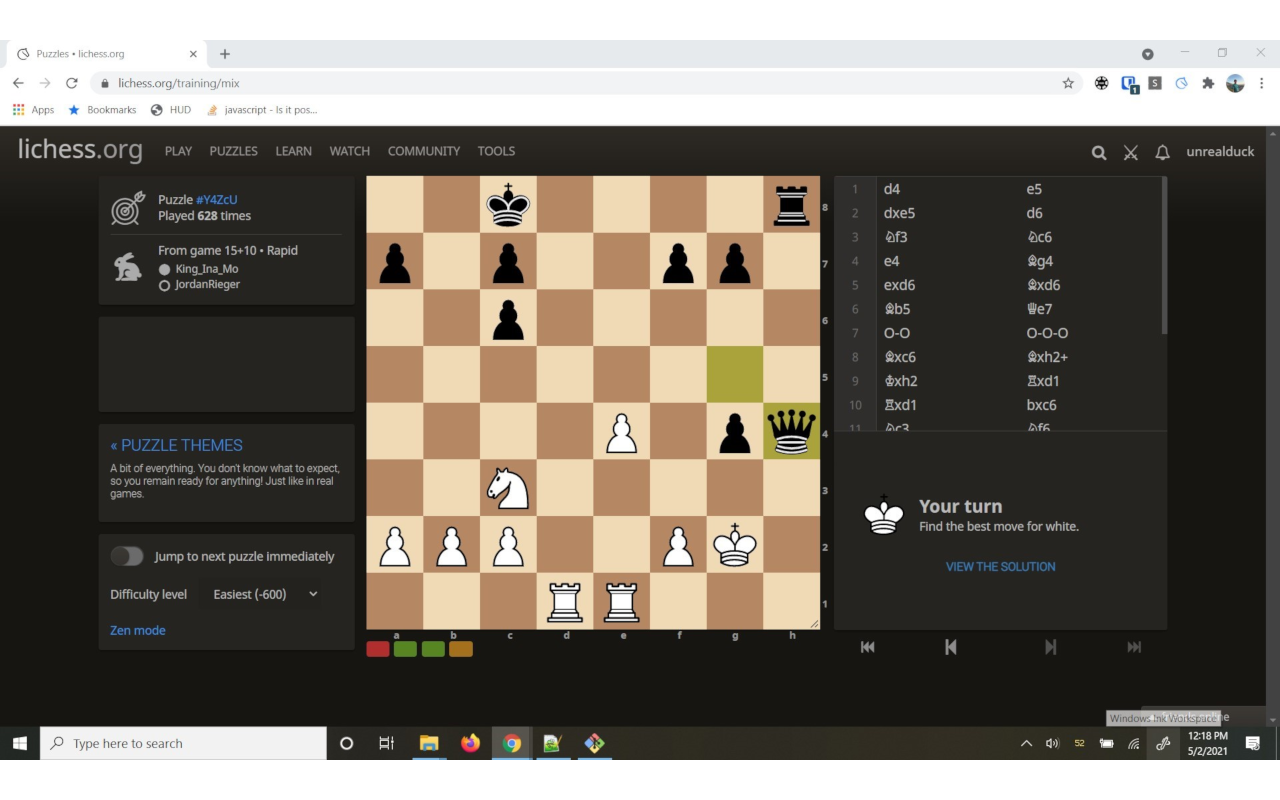Click the puzzle target icon
Viewport: 1280px width, 800px height.
tap(127, 209)
